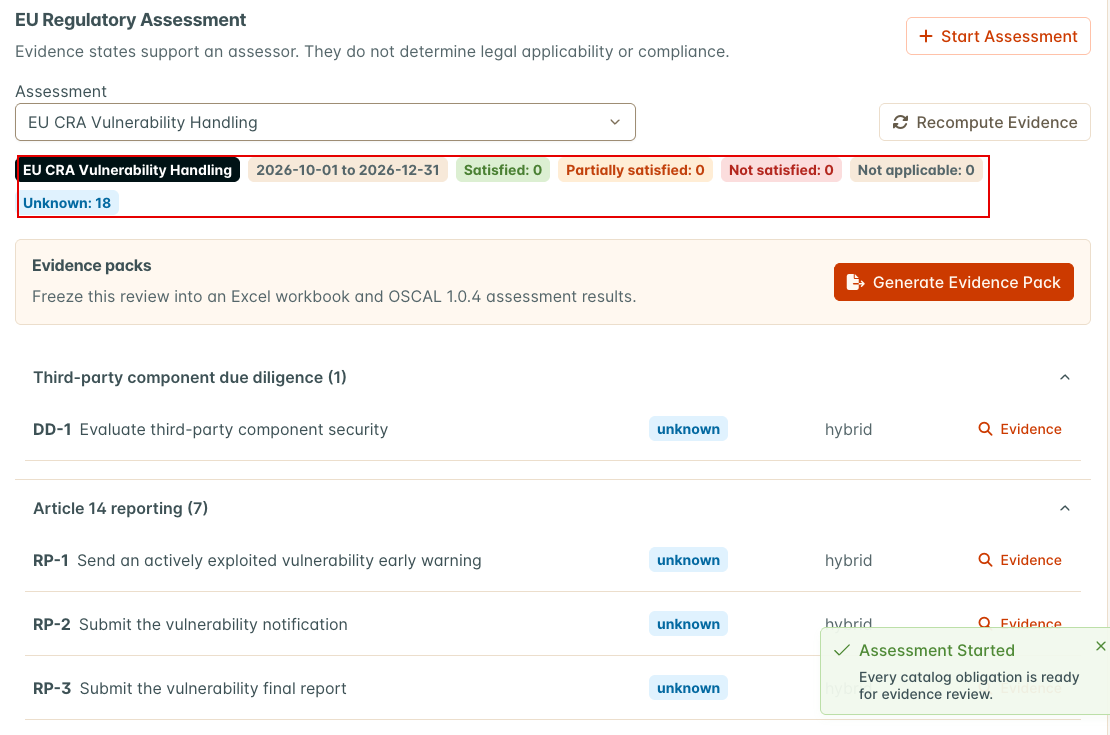This screenshot has height=735, width=1110.
Task: Select RP-2 Submit the vulnerability notification
Action: click(190, 625)
